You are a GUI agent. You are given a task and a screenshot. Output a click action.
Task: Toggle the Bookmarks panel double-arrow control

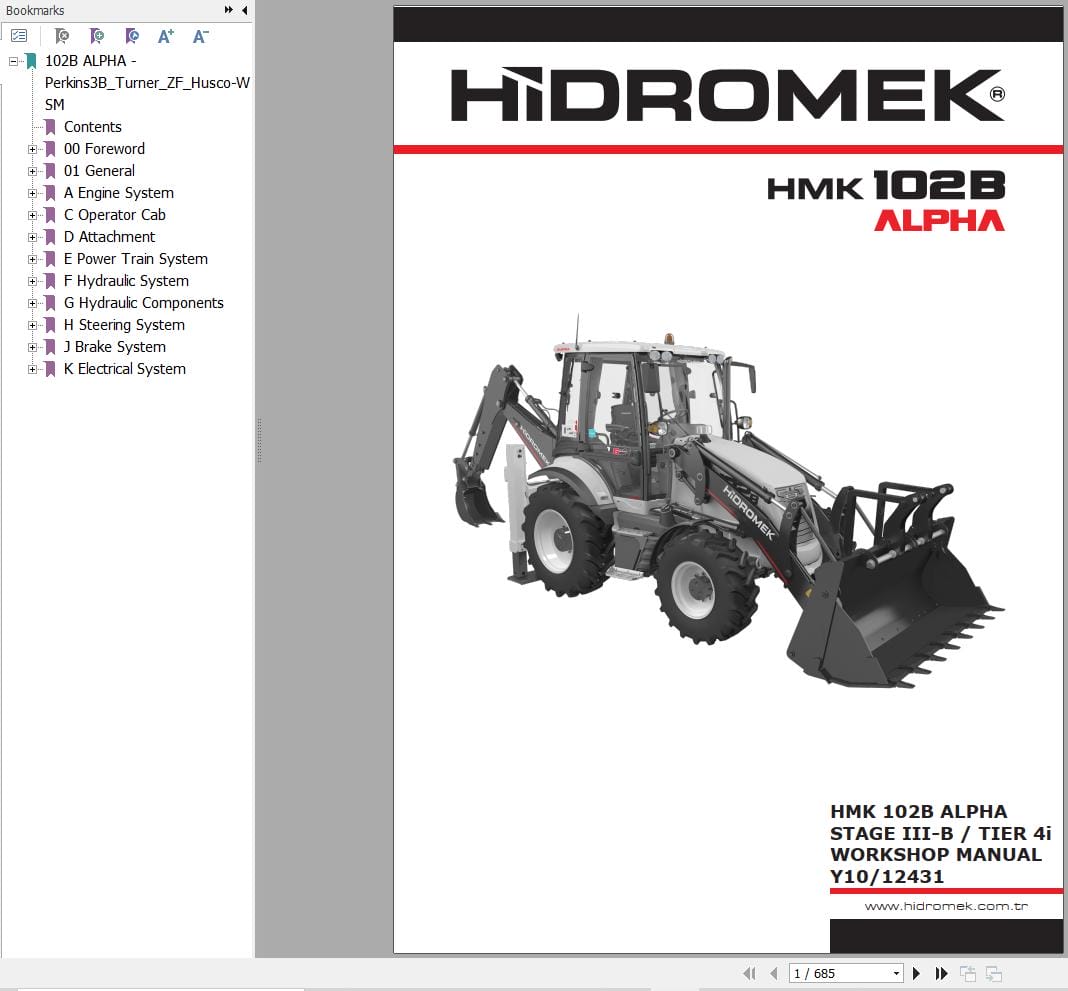(x=230, y=10)
